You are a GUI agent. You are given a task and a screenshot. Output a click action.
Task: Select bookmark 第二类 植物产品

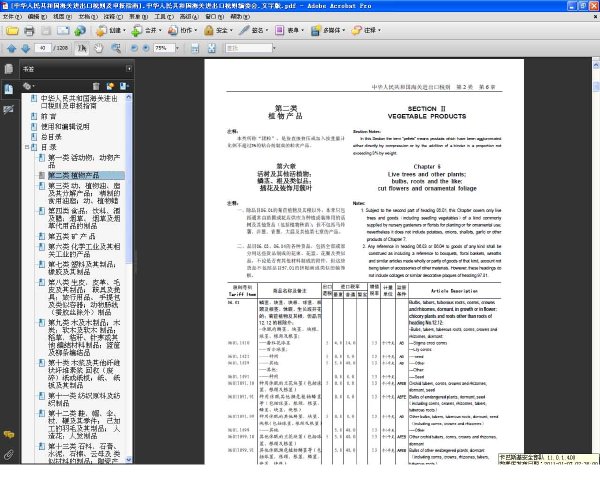click(x=73, y=175)
